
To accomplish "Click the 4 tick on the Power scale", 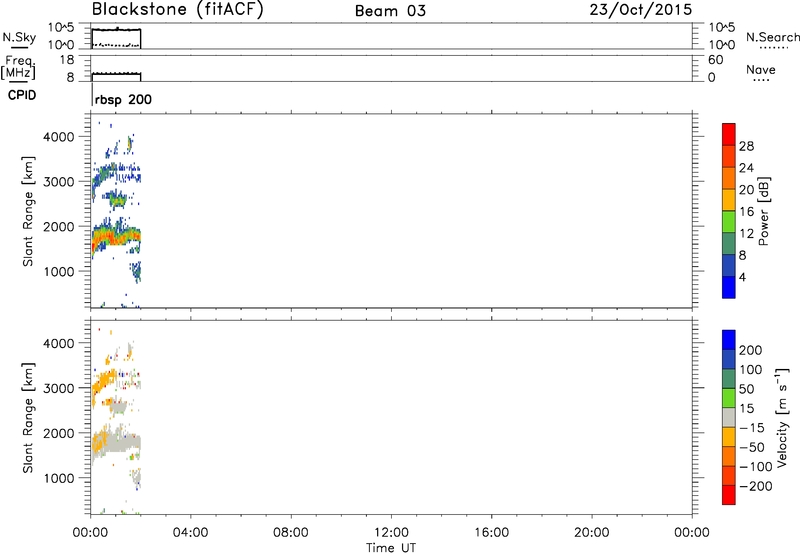I will (x=743, y=277).
